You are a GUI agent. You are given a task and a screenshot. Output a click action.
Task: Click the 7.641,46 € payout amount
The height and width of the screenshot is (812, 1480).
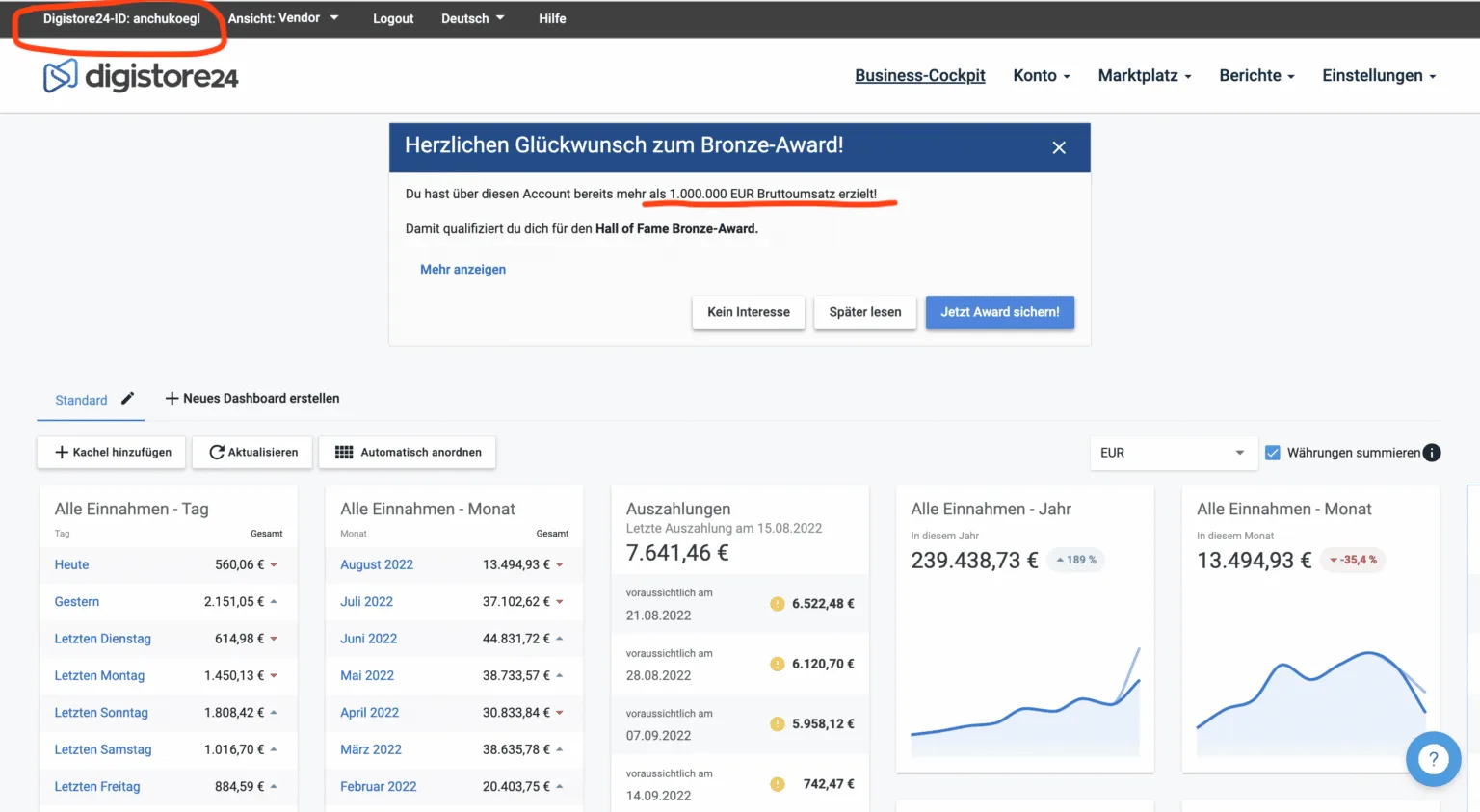pyautogui.click(x=677, y=553)
